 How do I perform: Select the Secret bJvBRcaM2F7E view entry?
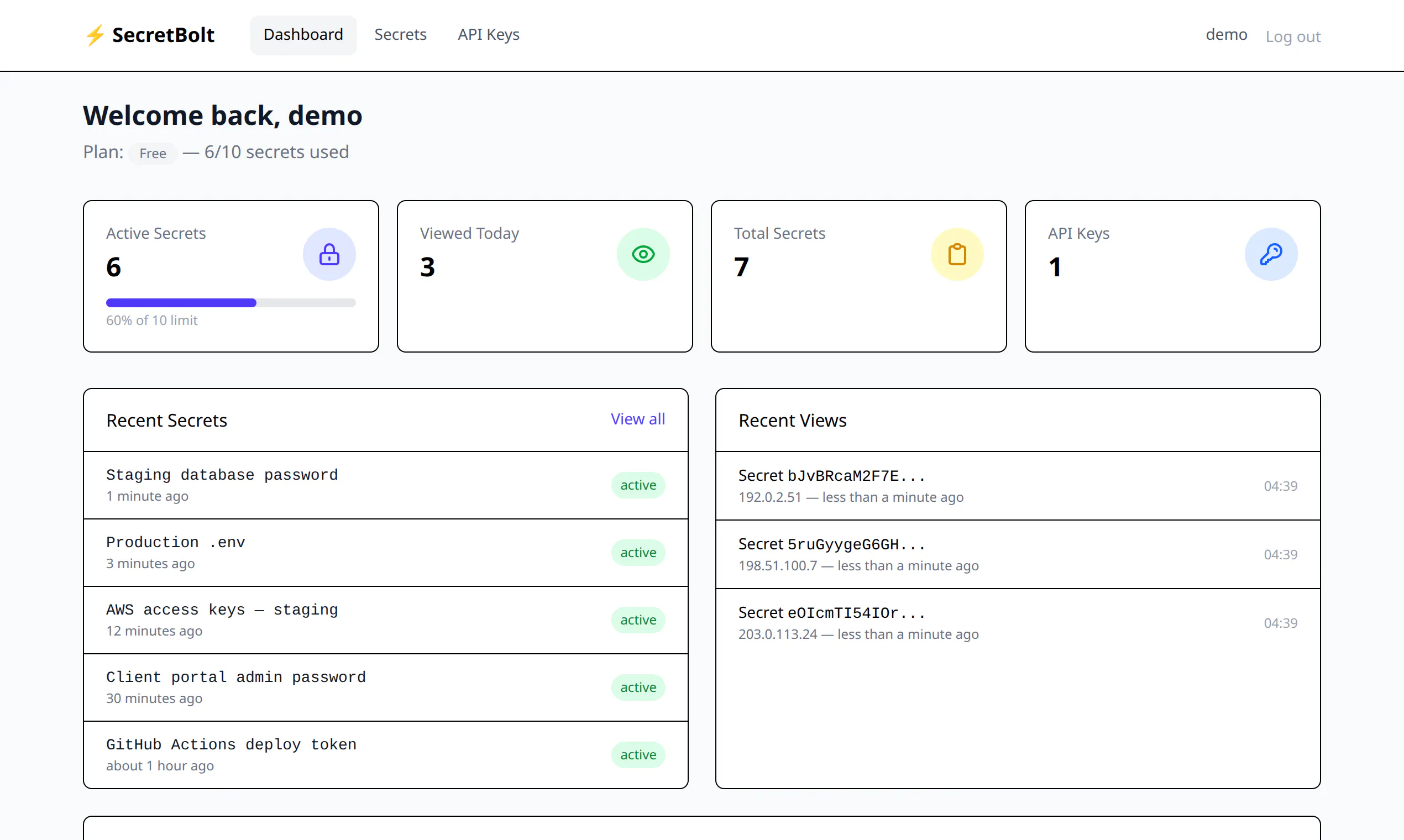click(x=1018, y=486)
